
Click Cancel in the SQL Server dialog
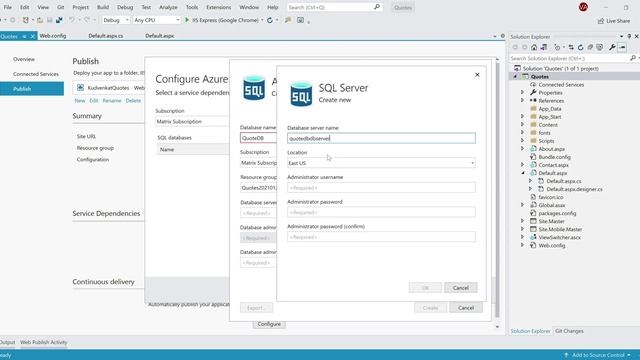coord(460,288)
